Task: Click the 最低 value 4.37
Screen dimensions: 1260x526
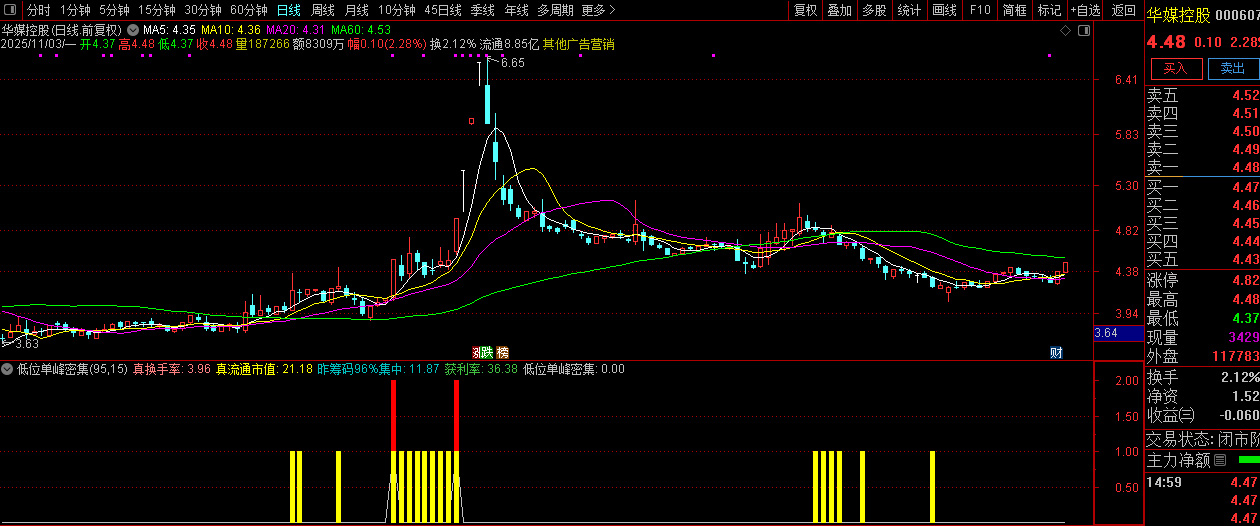Action: (1245, 318)
